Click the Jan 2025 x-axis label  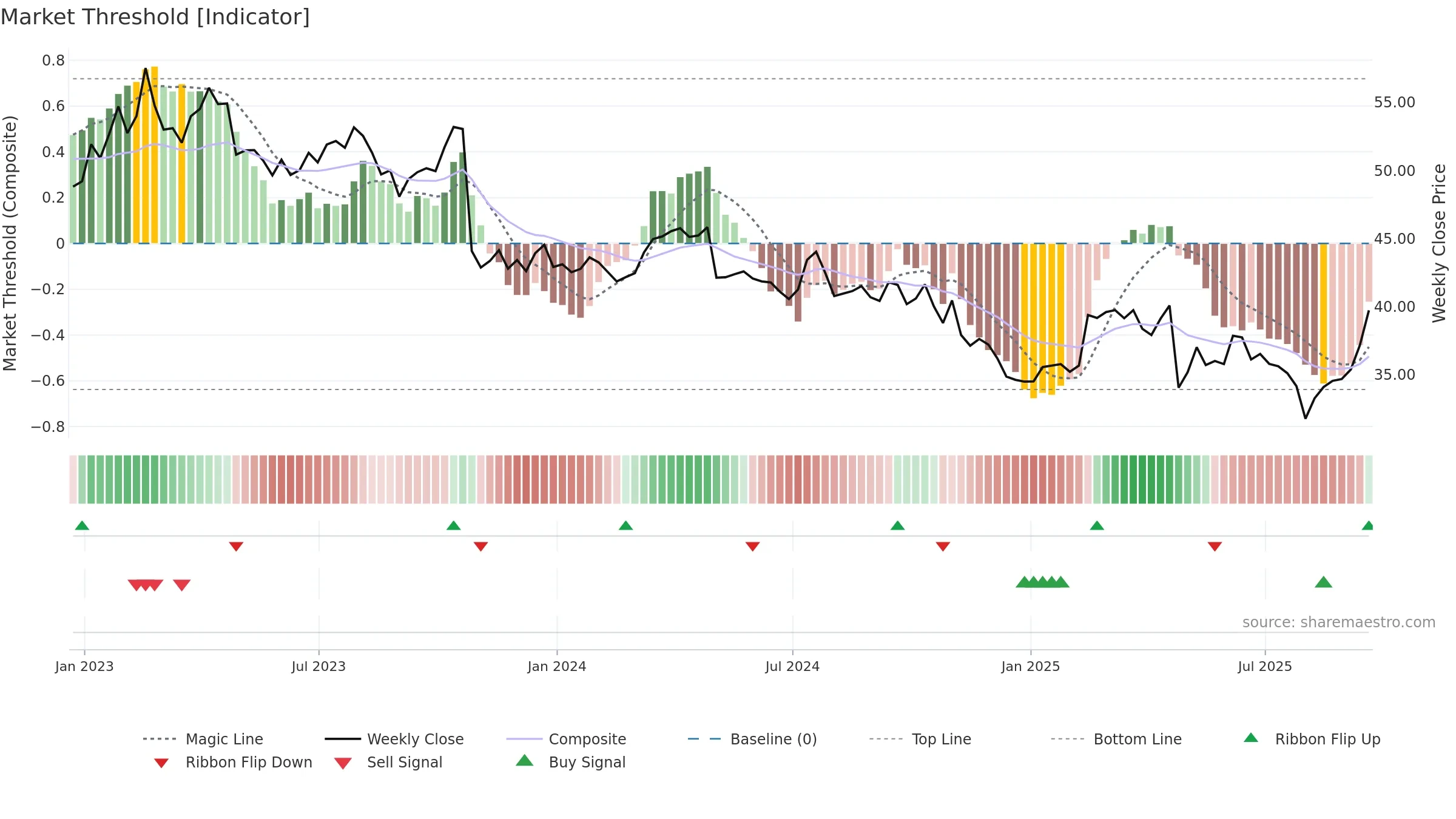[x=1031, y=666]
